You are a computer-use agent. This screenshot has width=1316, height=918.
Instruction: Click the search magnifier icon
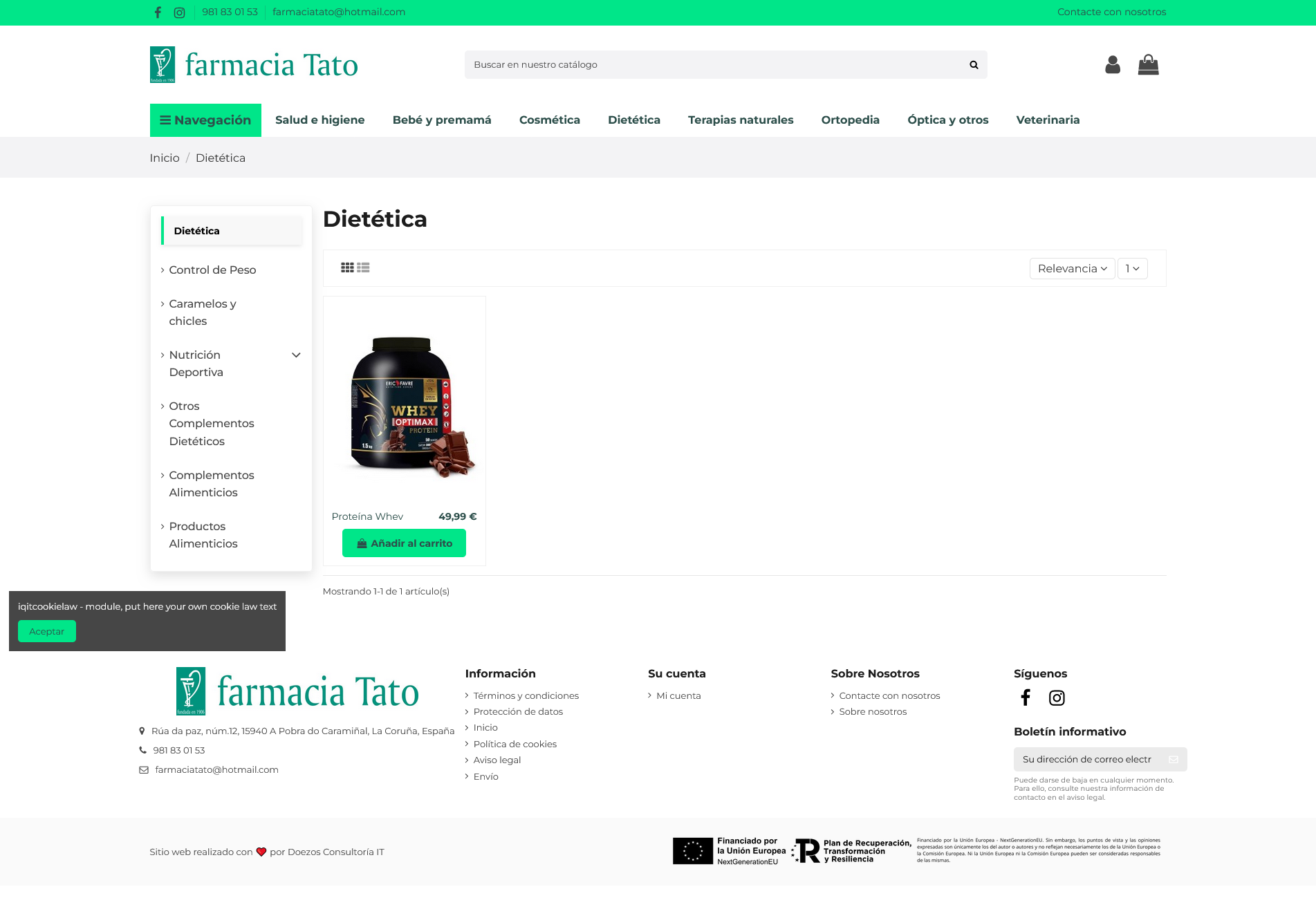974,65
